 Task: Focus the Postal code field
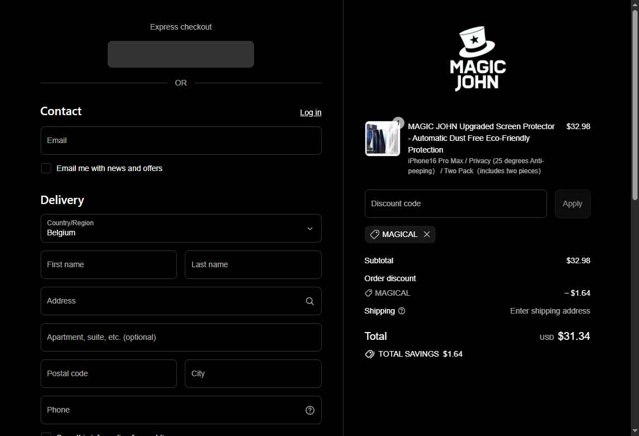[108, 374]
